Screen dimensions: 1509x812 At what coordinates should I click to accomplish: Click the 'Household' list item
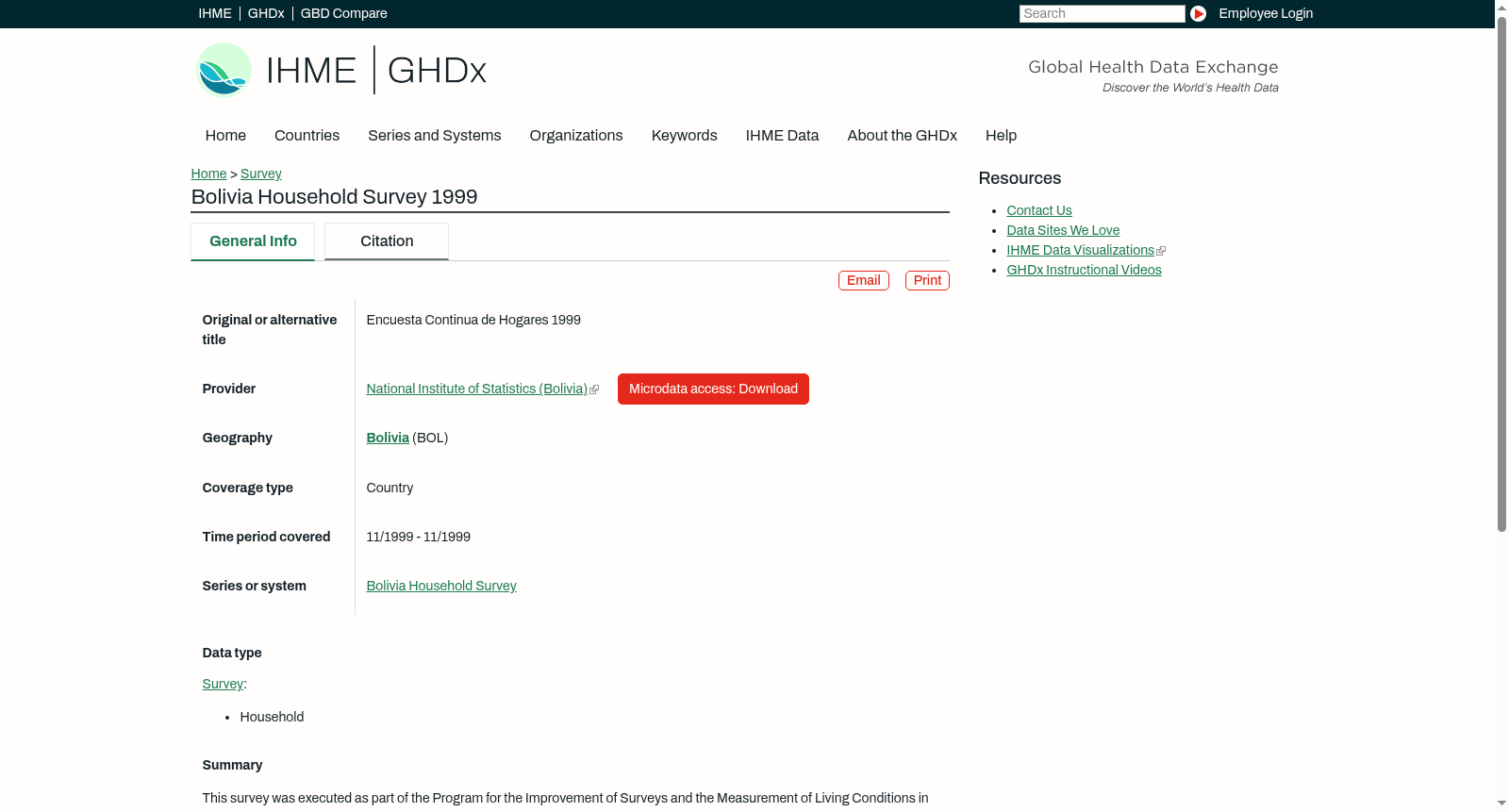pyautogui.click(x=272, y=717)
